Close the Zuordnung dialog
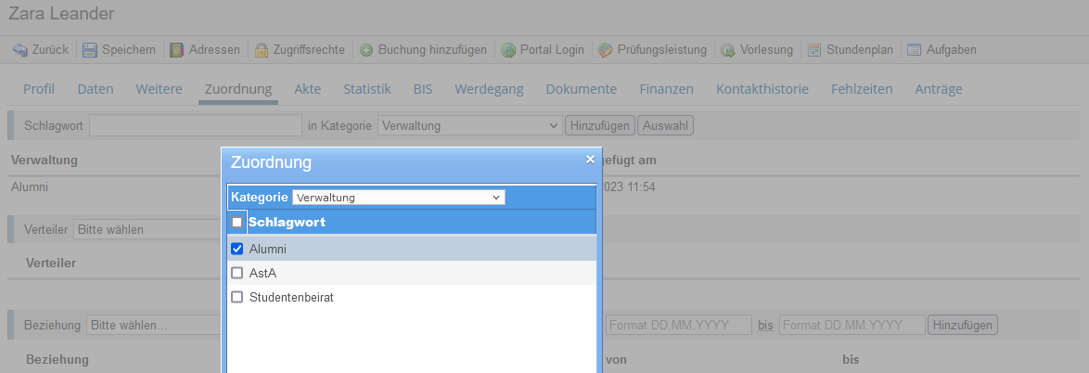1089x373 pixels. point(590,160)
